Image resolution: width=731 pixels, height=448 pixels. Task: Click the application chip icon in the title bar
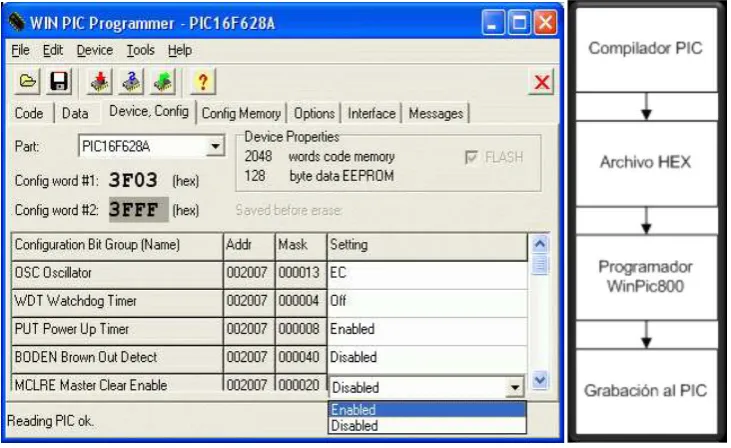coord(16,21)
